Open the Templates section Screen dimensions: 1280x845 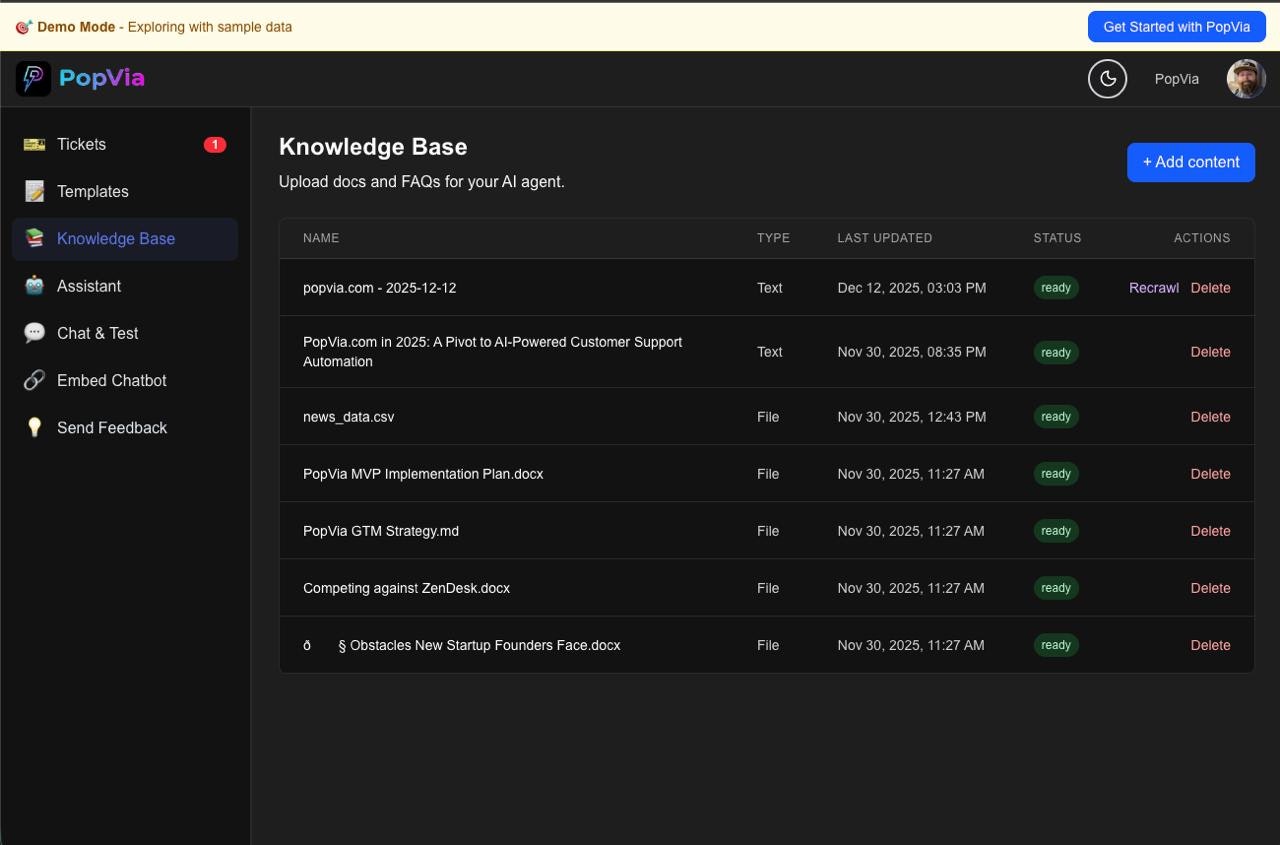point(93,191)
